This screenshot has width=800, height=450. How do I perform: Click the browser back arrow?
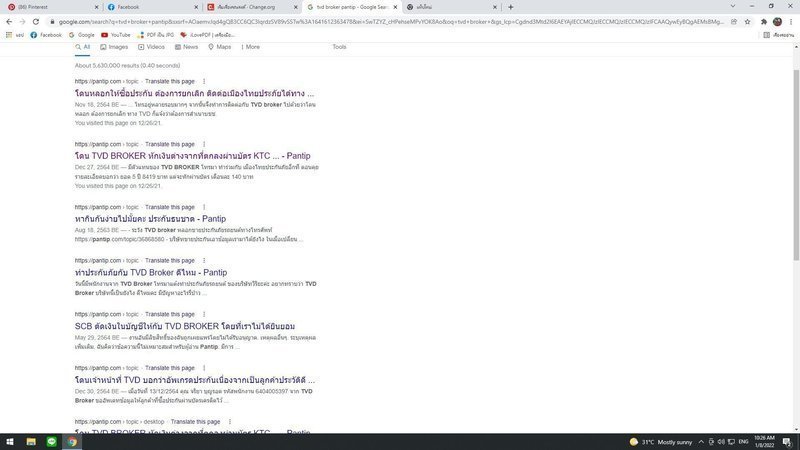pyautogui.click(x=8, y=21)
